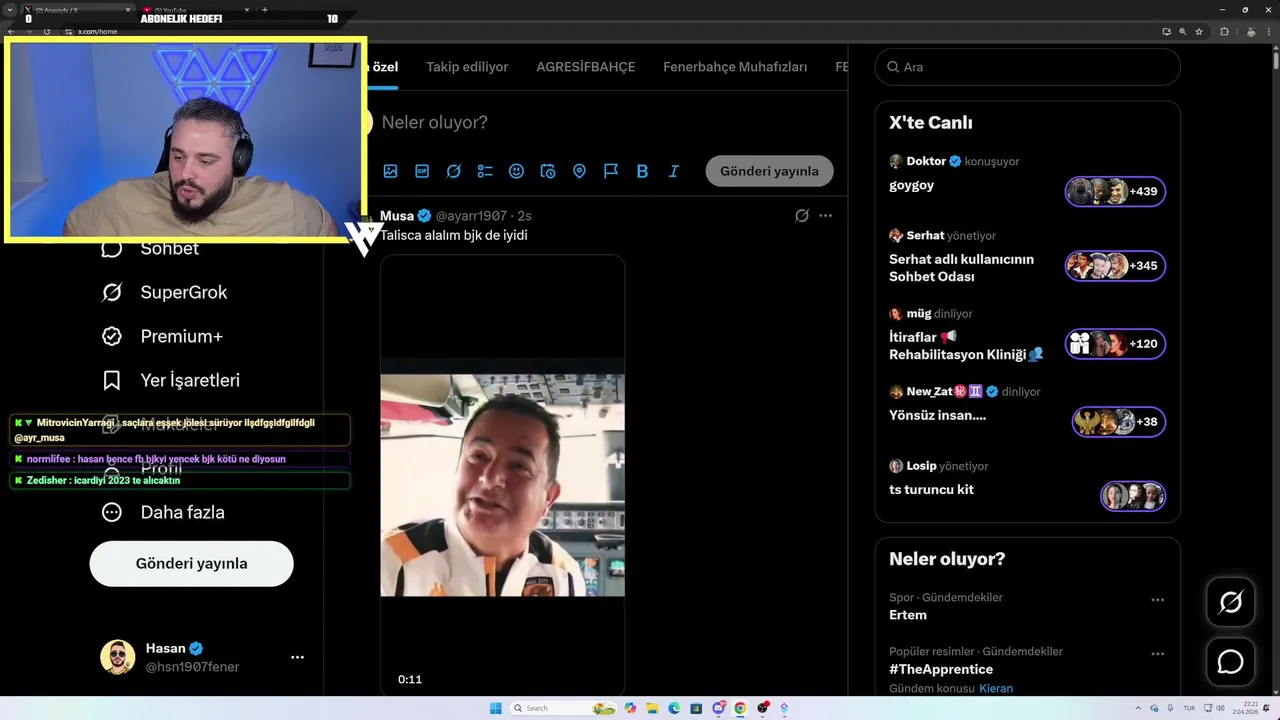
Task: Click the Kieran trend subject link
Action: tap(996, 688)
